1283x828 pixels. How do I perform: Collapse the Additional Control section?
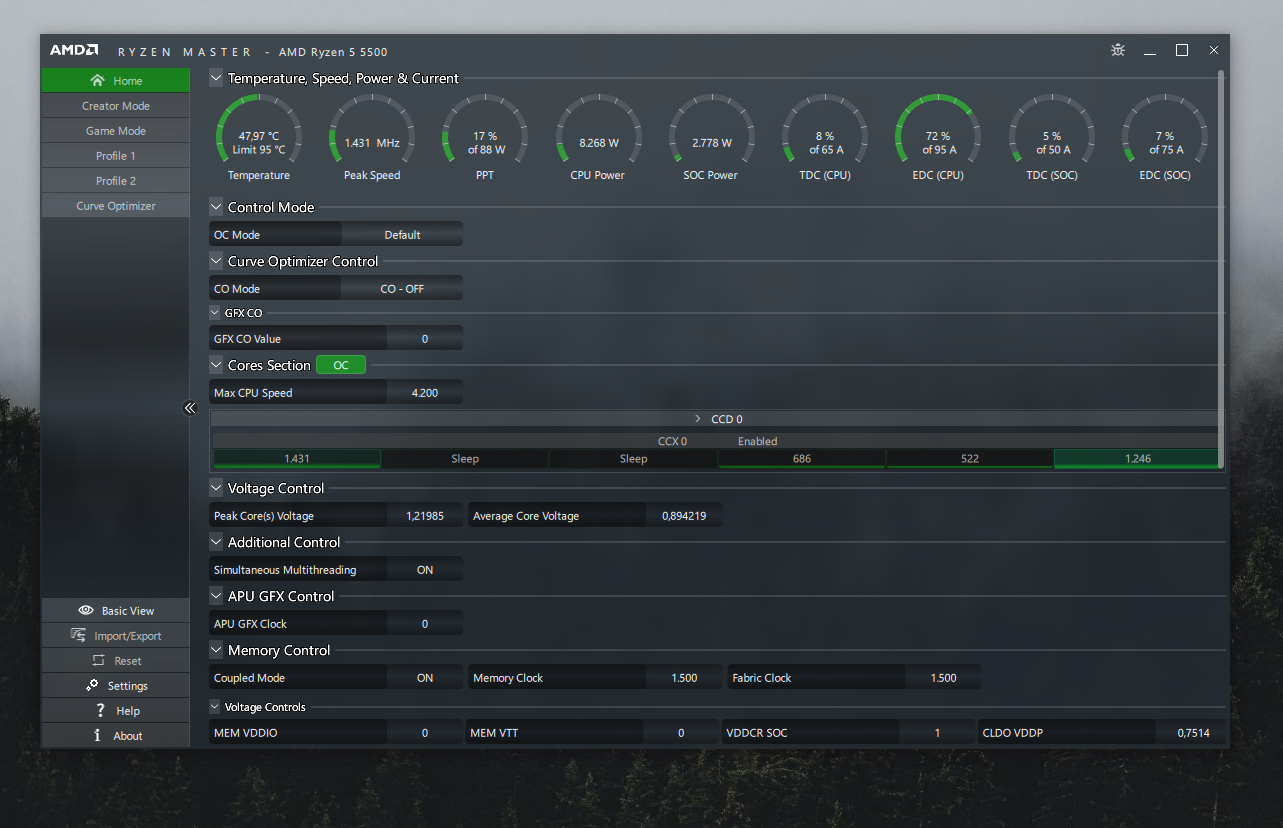(216, 542)
